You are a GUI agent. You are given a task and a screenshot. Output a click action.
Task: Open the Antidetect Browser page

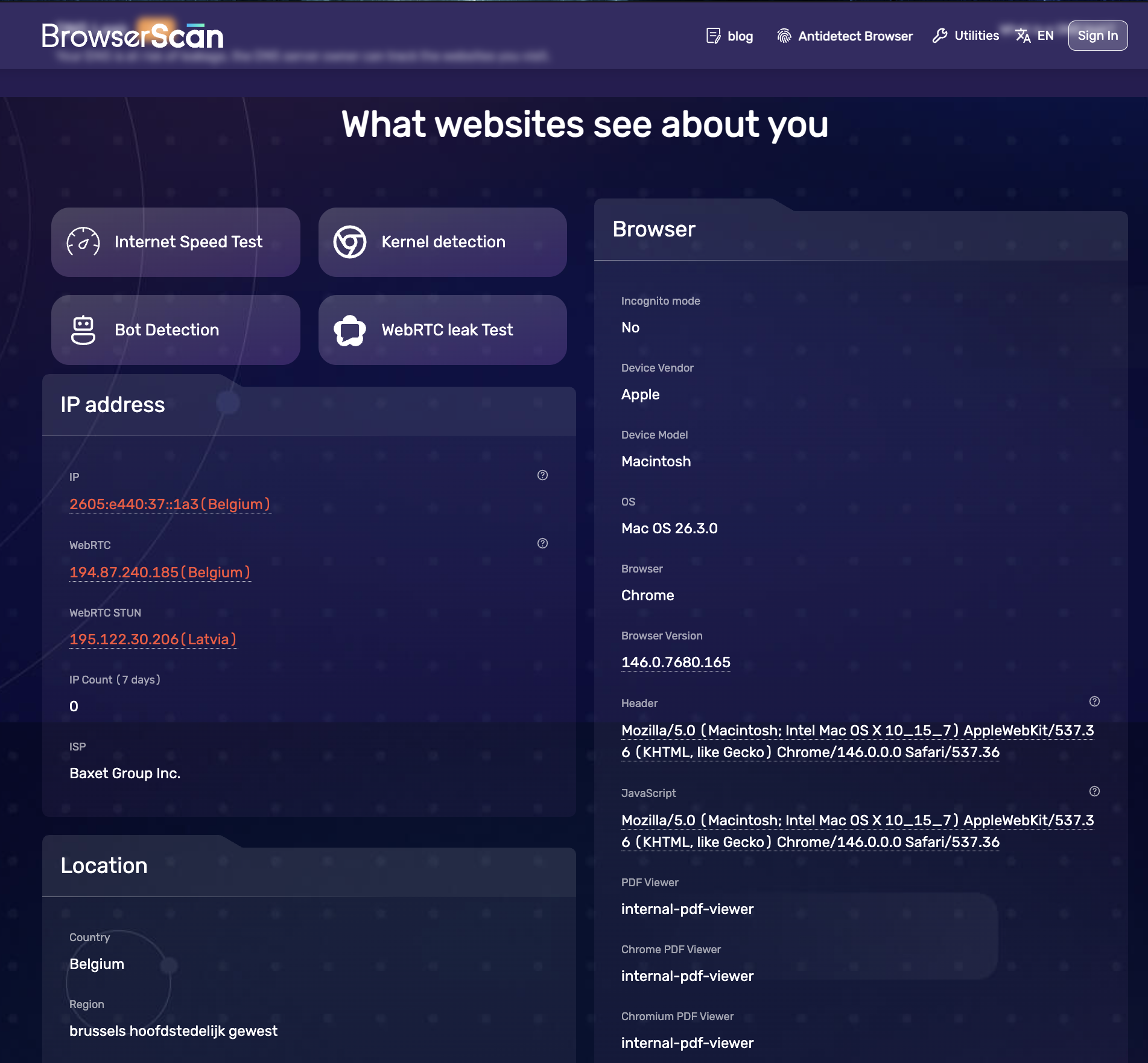coord(855,36)
